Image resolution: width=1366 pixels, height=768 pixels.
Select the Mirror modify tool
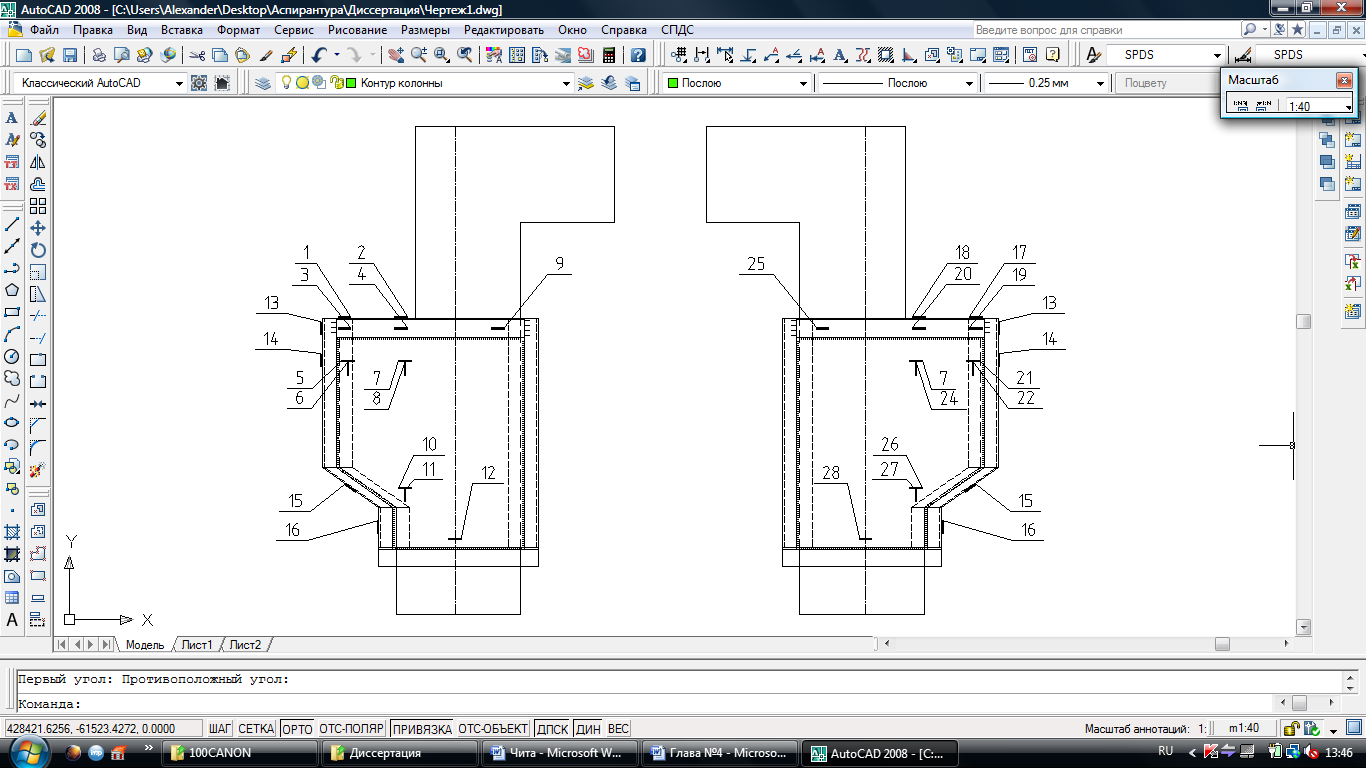click(38, 162)
